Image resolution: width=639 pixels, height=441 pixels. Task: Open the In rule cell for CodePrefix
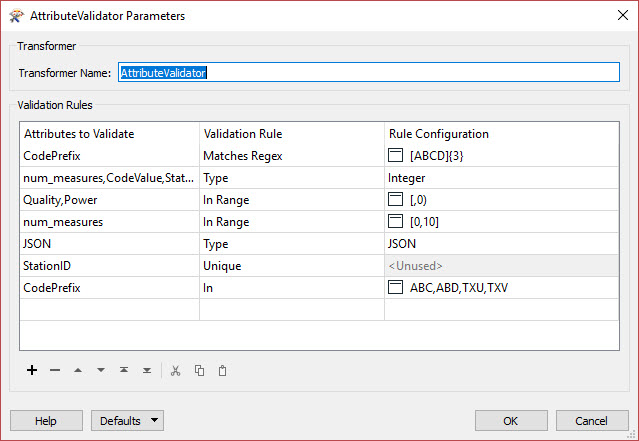pyautogui.click(x=292, y=288)
